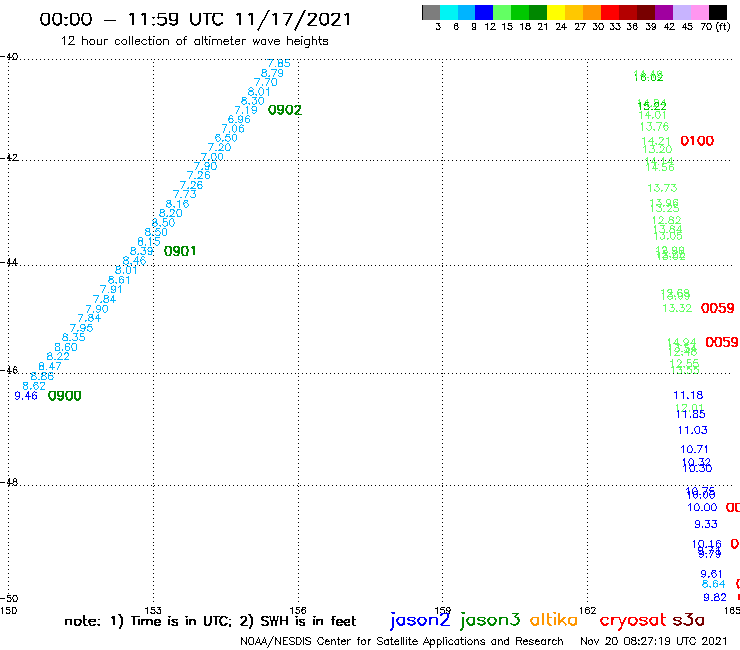Image resolution: width=740 pixels, height=650 pixels.
Task: Click the wave height value 6.50
Action: pos(226,138)
